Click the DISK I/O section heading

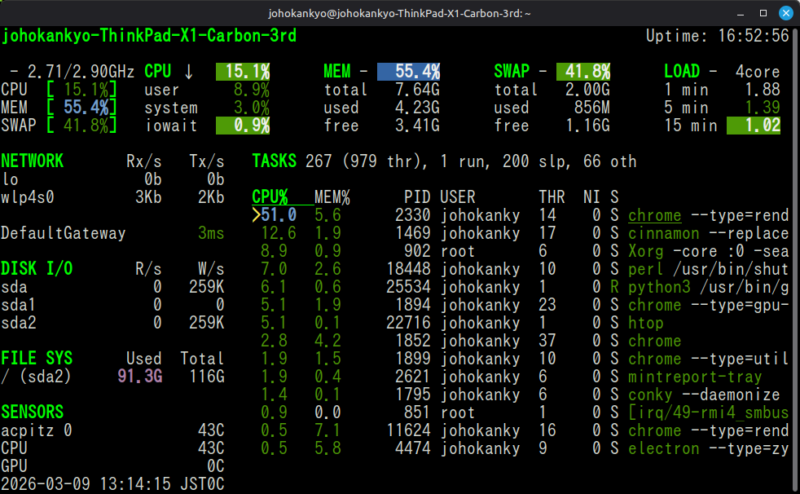[x=37, y=268]
